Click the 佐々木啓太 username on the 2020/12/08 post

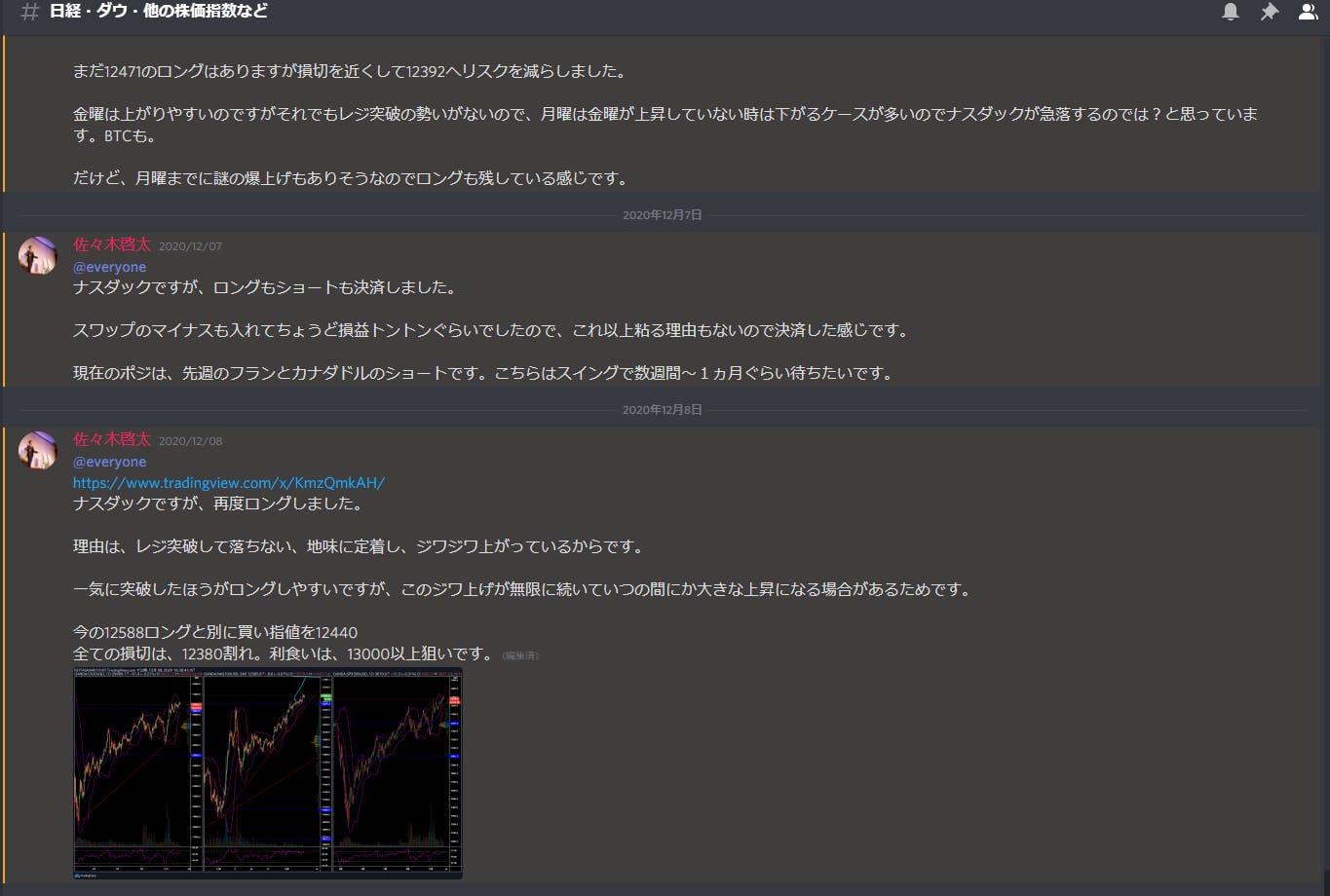click(112, 439)
